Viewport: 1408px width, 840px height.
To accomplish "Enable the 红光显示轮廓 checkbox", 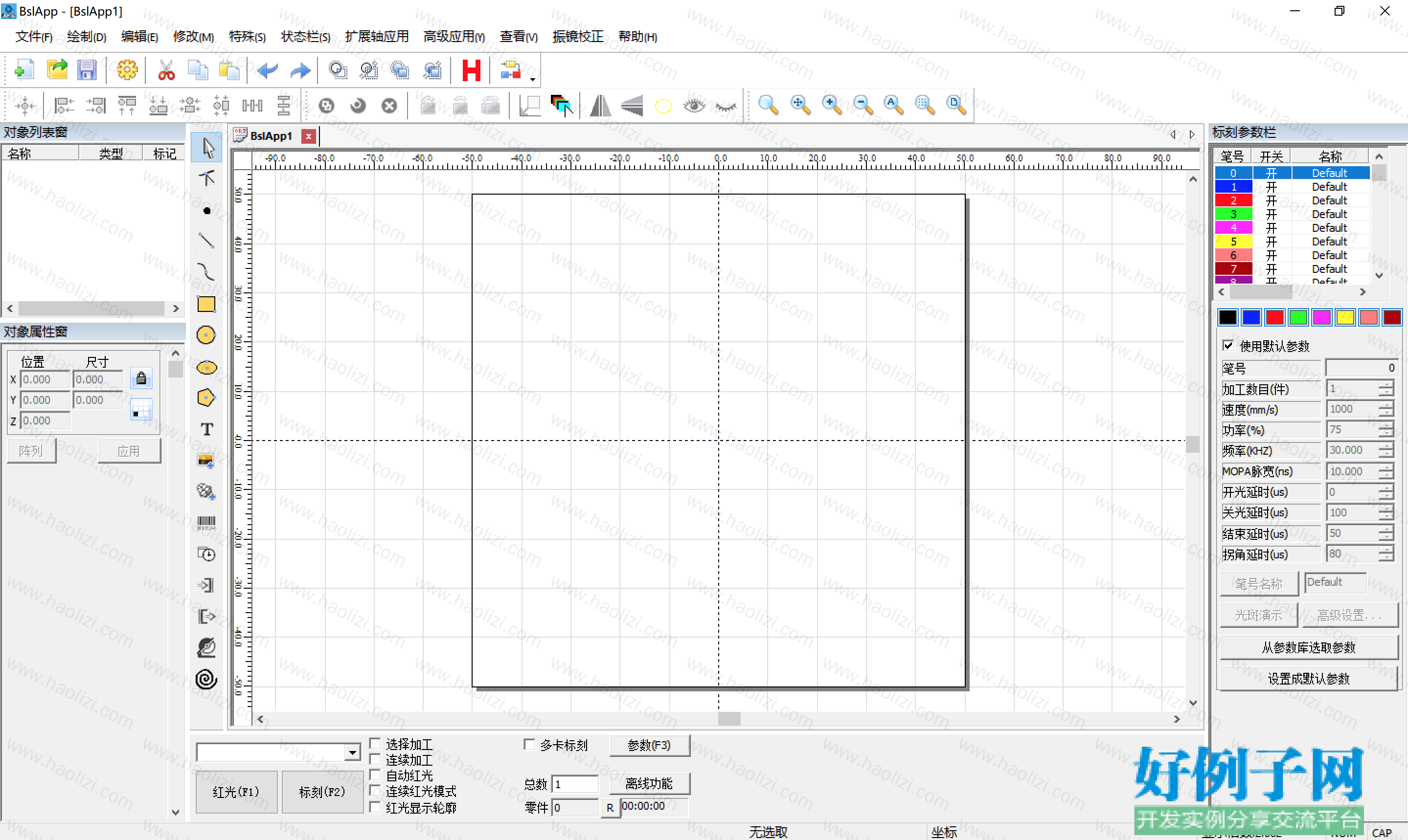I will [x=374, y=807].
